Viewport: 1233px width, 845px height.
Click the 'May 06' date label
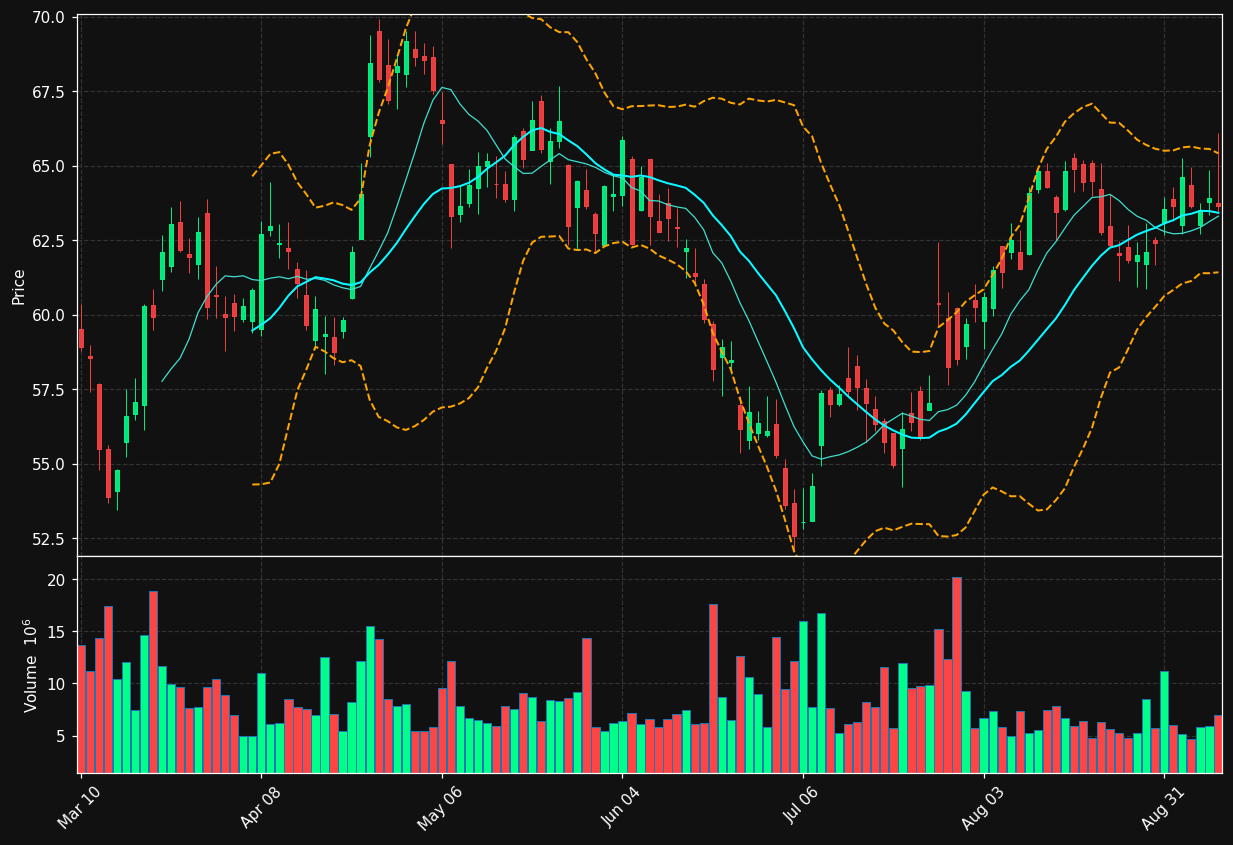440,806
